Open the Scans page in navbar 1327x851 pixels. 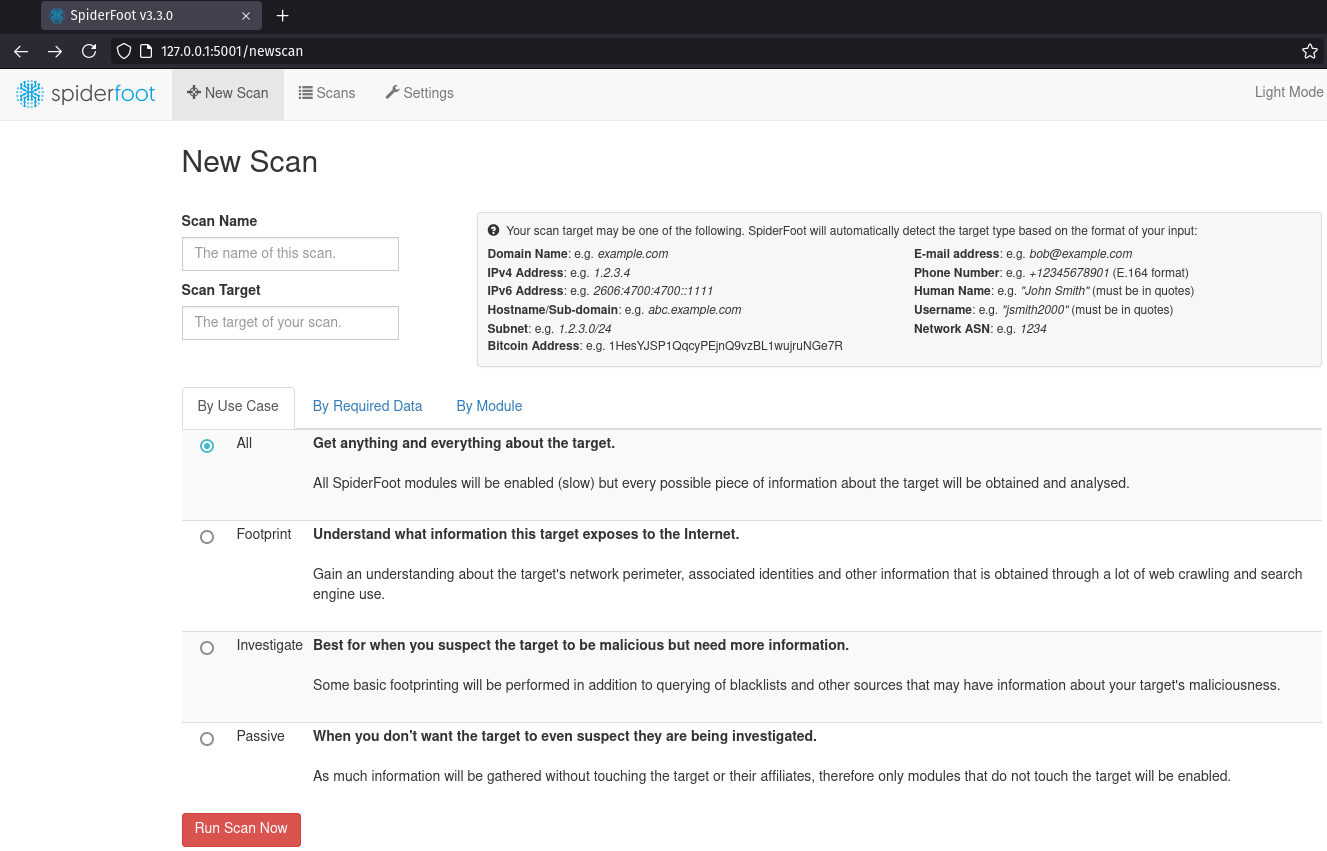[327, 93]
